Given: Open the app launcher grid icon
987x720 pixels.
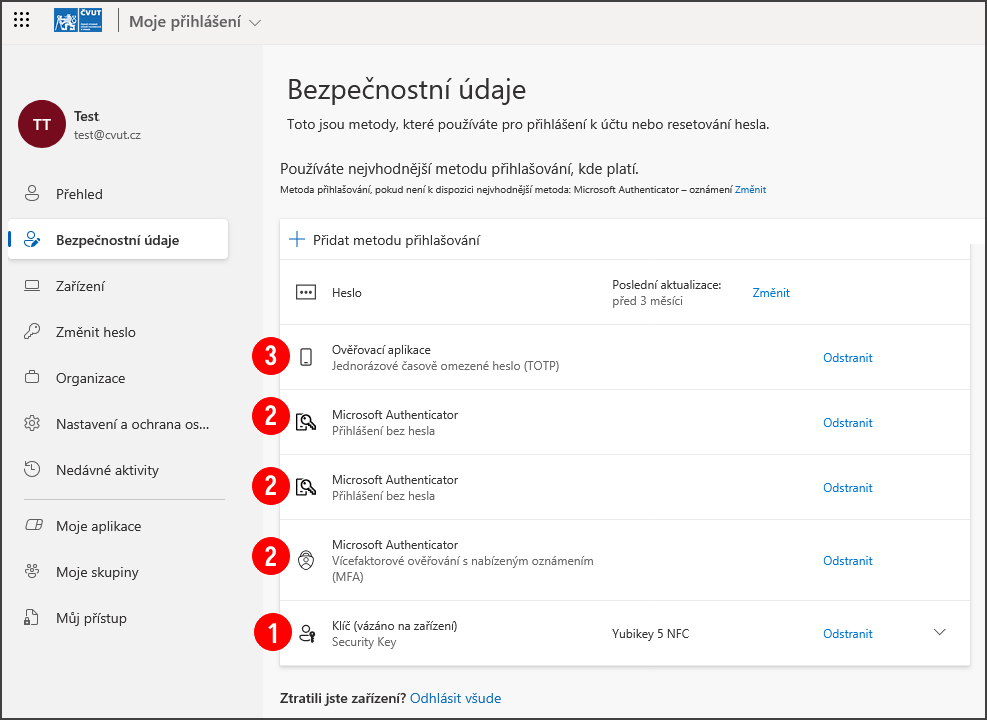Looking at the screenshot, I should (x=22, y=20).
